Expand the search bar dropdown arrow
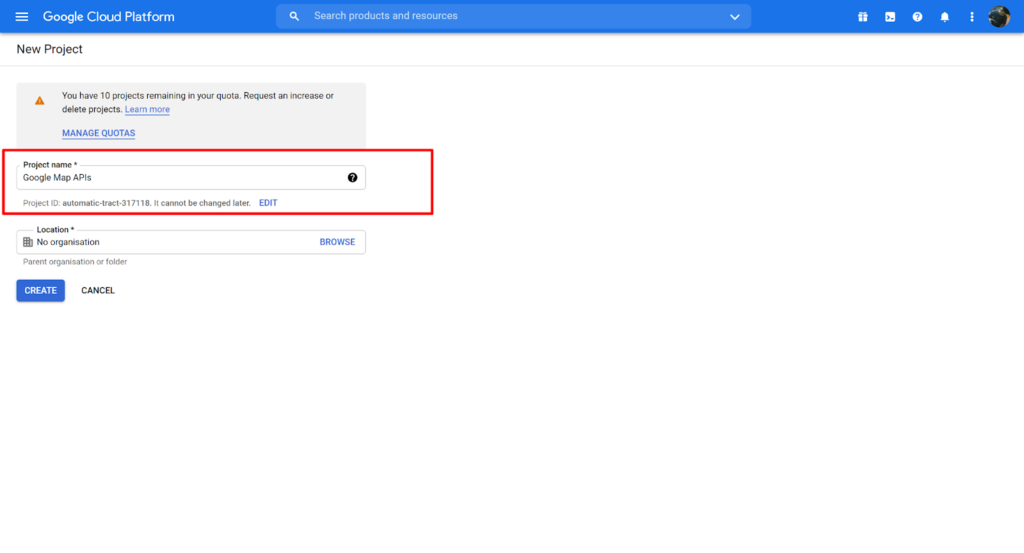The width and height of the screenshot is (1024, 553). click(735, 17)
